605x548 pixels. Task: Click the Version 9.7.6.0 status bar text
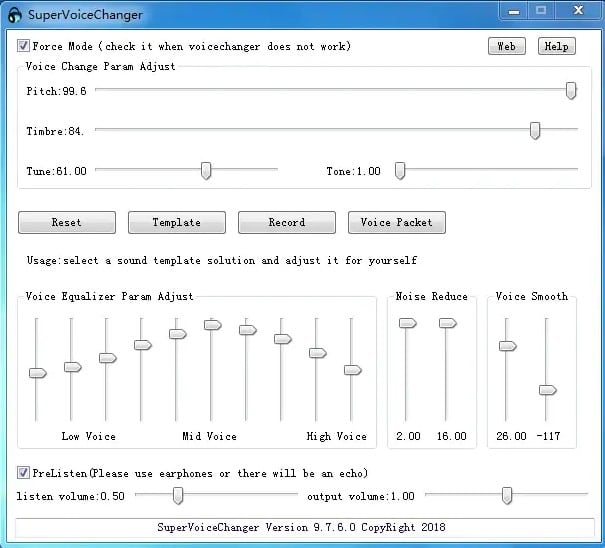click(x=301, y=527)
